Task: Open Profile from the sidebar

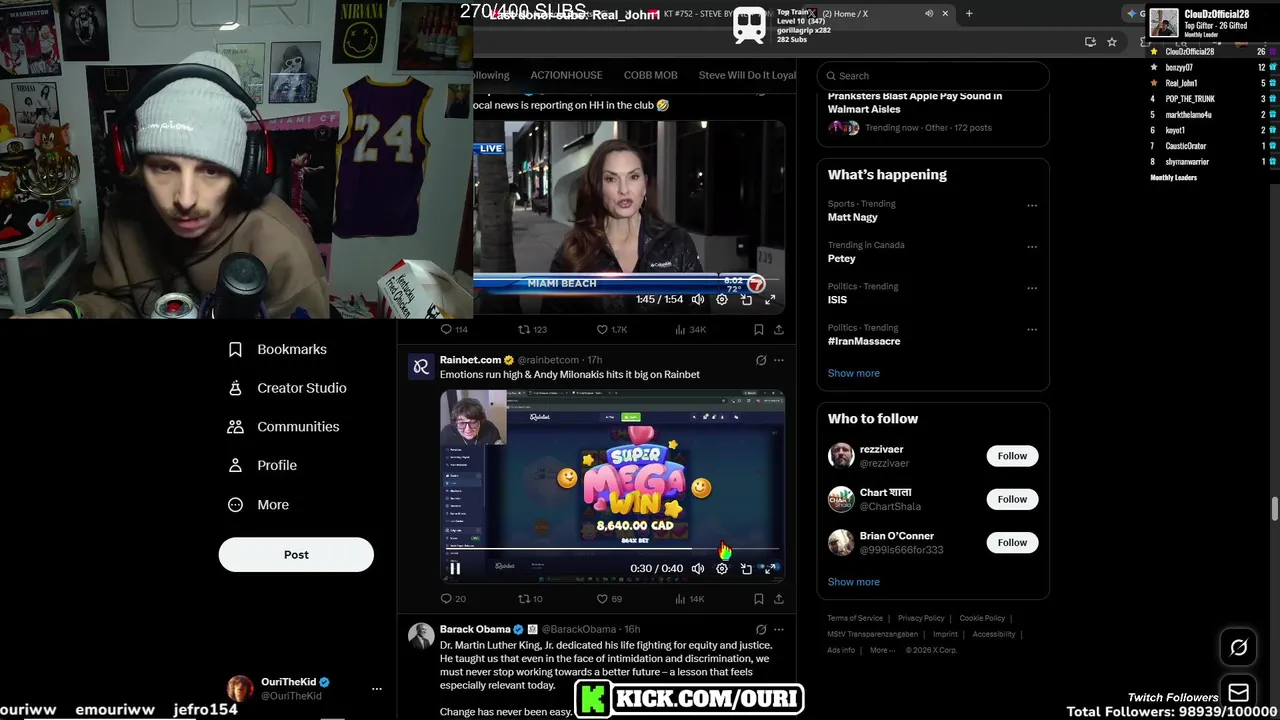Action: click(262, 465)
